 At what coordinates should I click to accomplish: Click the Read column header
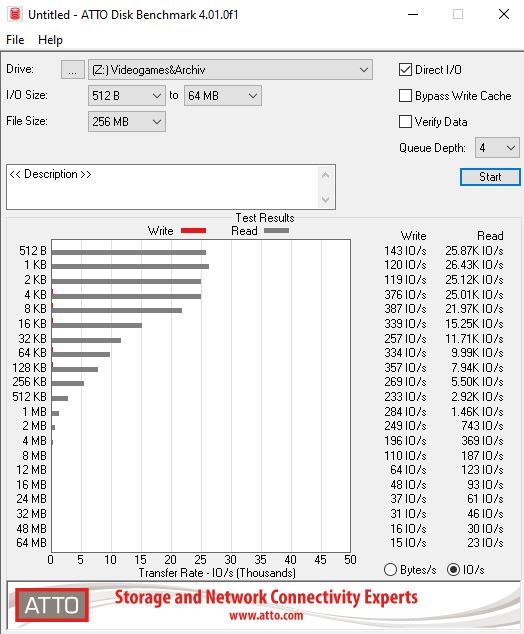[490, 236]
